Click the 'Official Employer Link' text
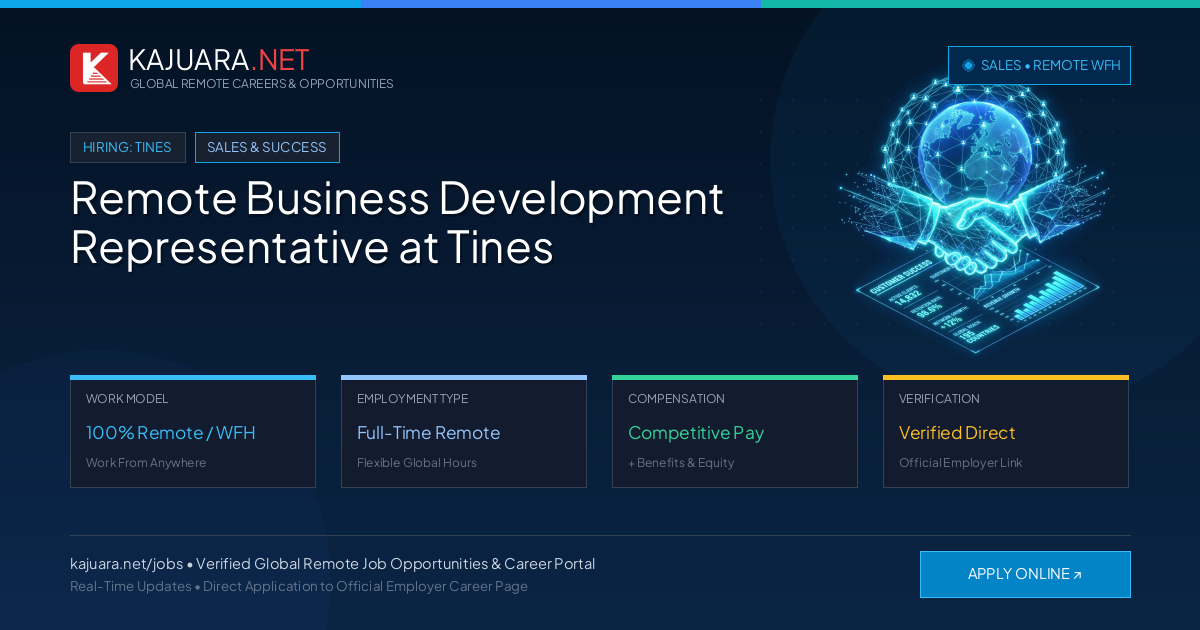 [x=961, y=463]
